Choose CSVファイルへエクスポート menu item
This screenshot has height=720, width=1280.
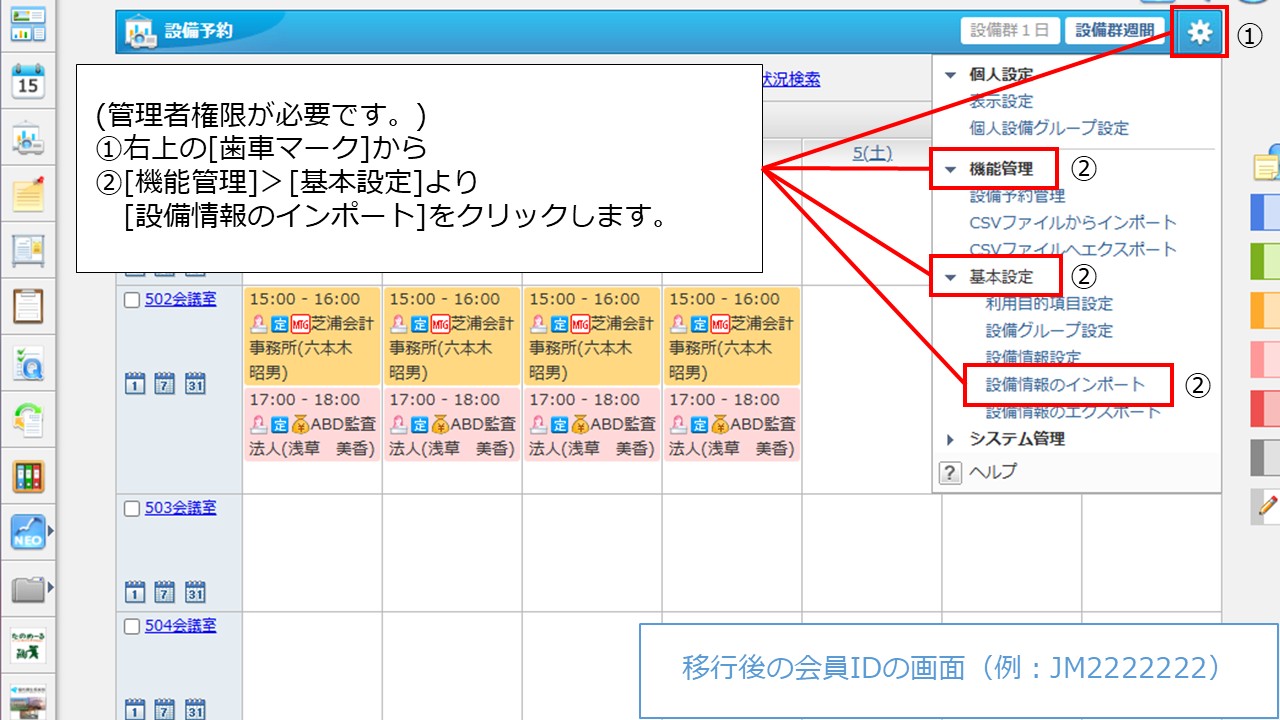click(x=1073, y=249)
